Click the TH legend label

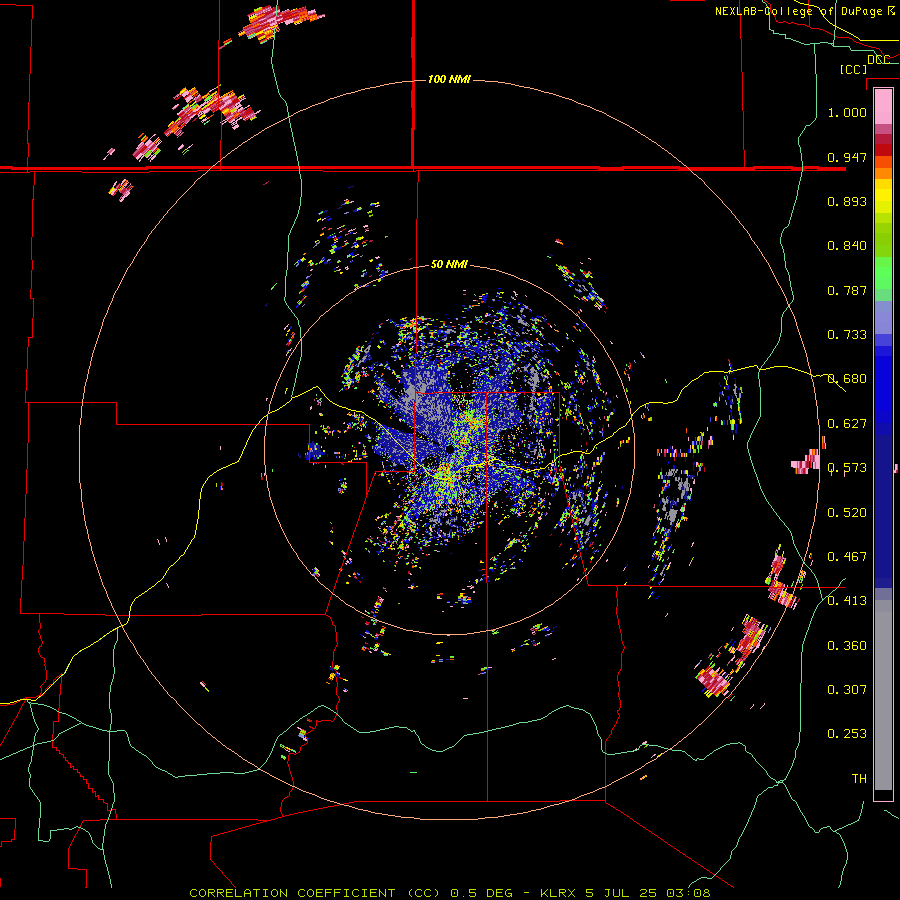point(859,779)
